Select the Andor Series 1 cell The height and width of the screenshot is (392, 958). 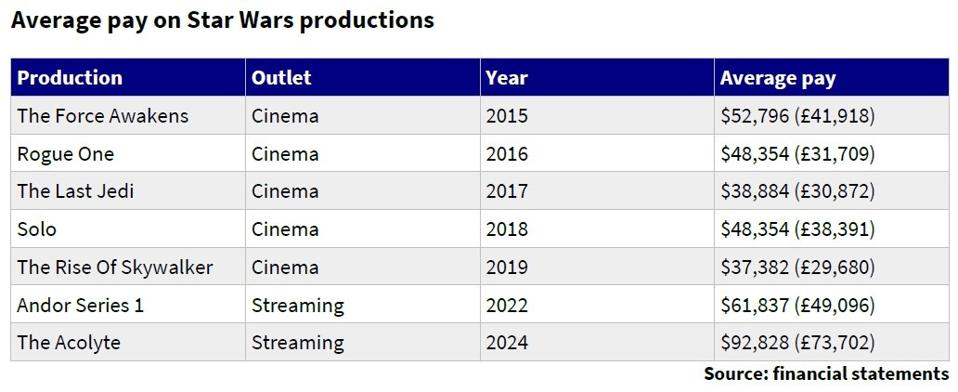click(x=128, y=305)
